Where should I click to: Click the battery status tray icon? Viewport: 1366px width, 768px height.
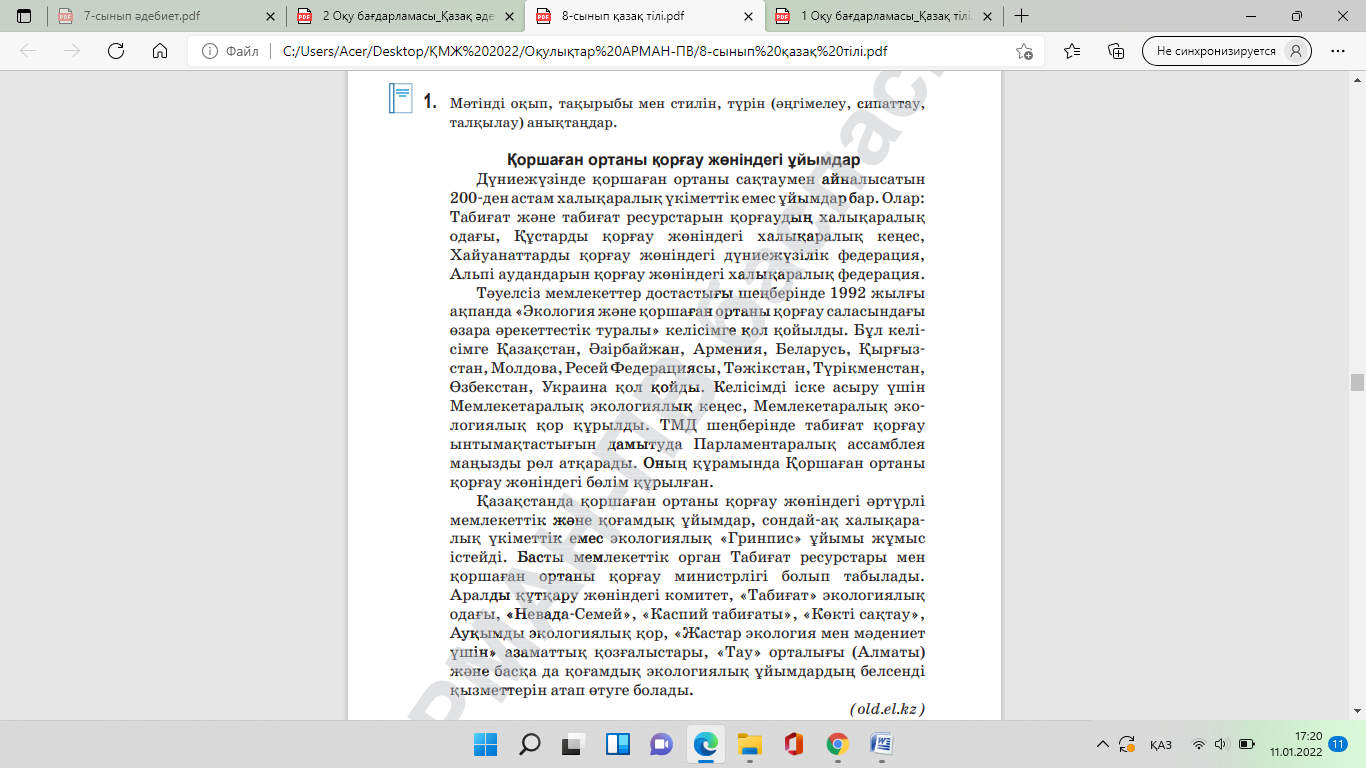click(x=1246, y=744)
